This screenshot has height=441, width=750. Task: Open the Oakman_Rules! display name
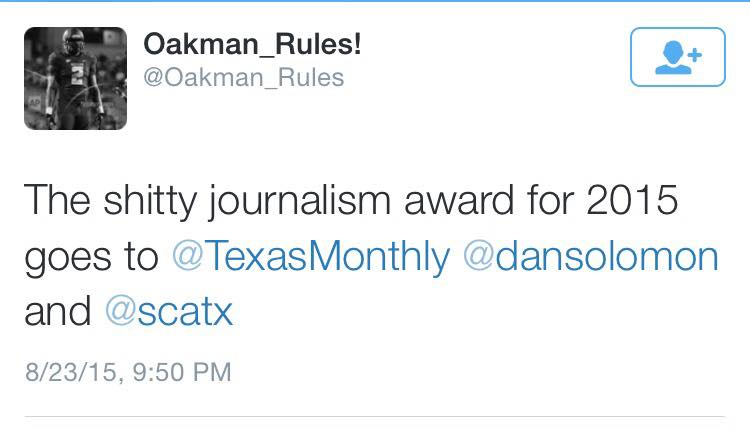(253, 43)
